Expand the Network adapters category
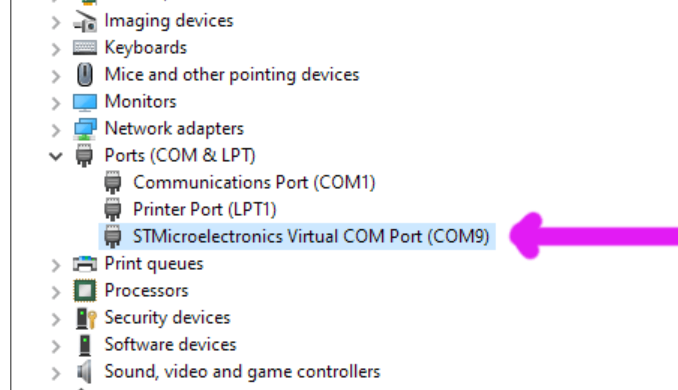678x390 pixels. 56,130
